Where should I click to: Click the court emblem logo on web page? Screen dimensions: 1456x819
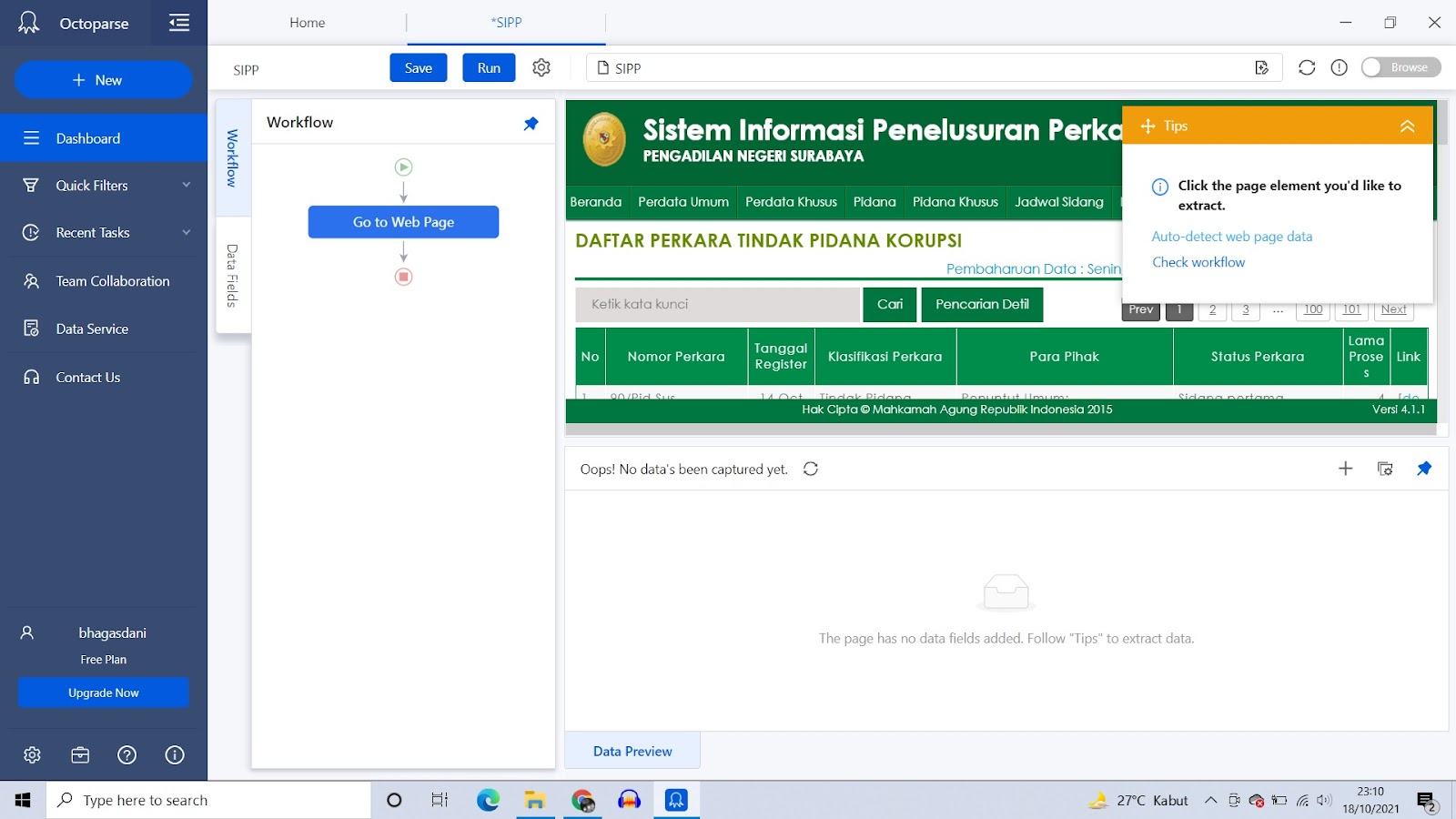coord(604,139)
